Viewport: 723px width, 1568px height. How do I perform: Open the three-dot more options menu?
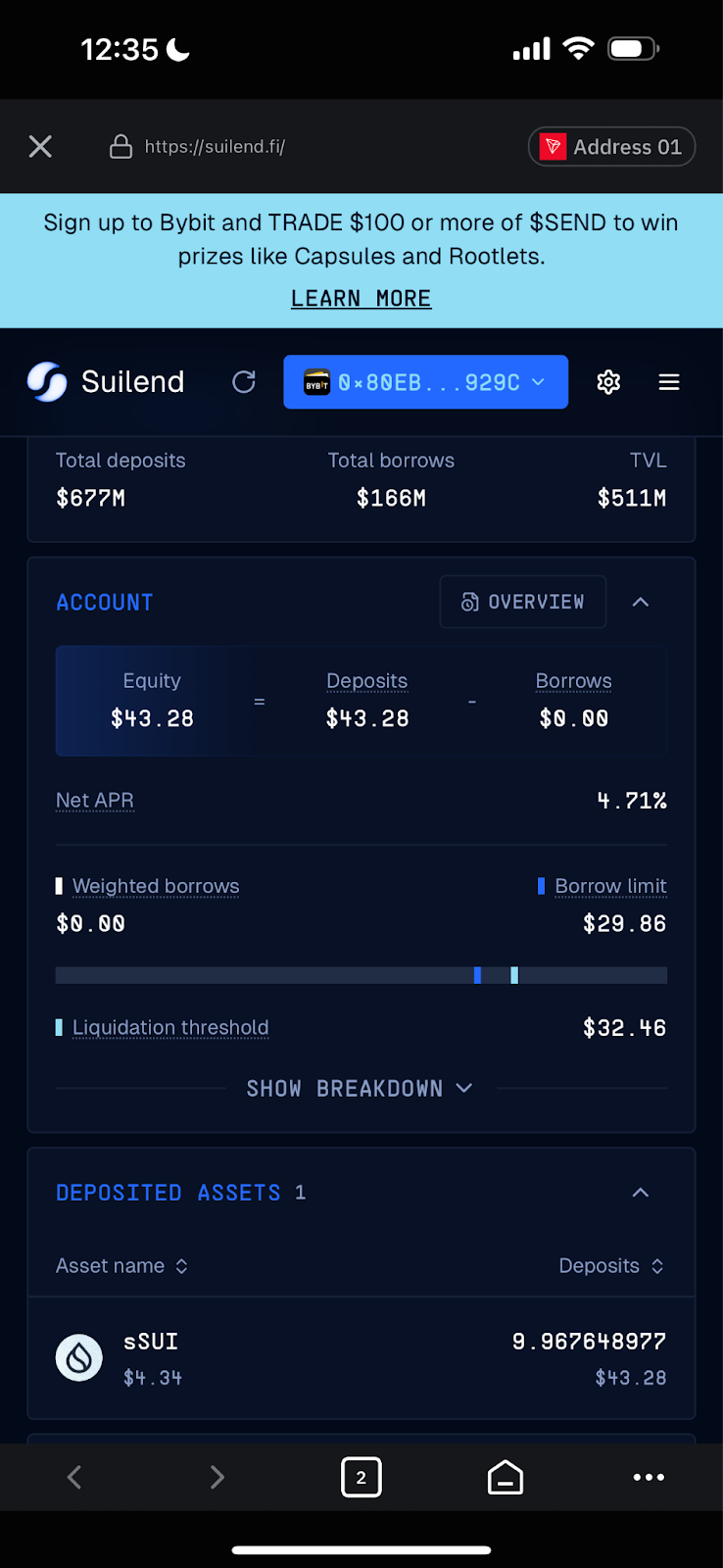click(649, 1477)
